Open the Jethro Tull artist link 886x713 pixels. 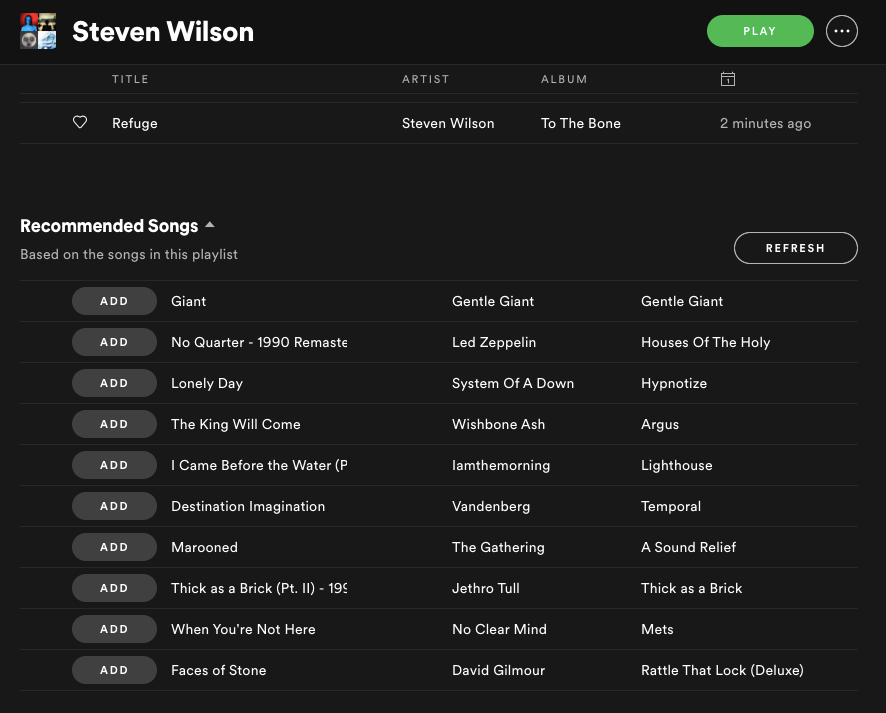point(486,588)
